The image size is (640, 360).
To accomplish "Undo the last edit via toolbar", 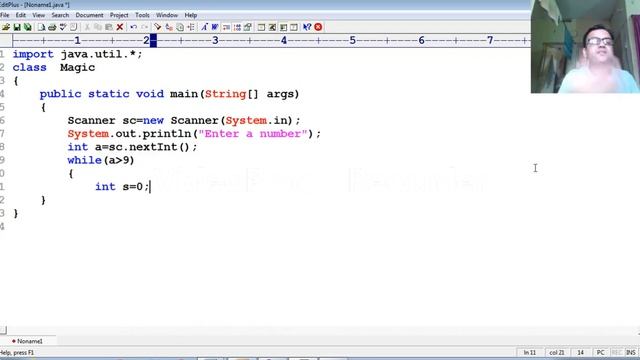I will point(133,27).
